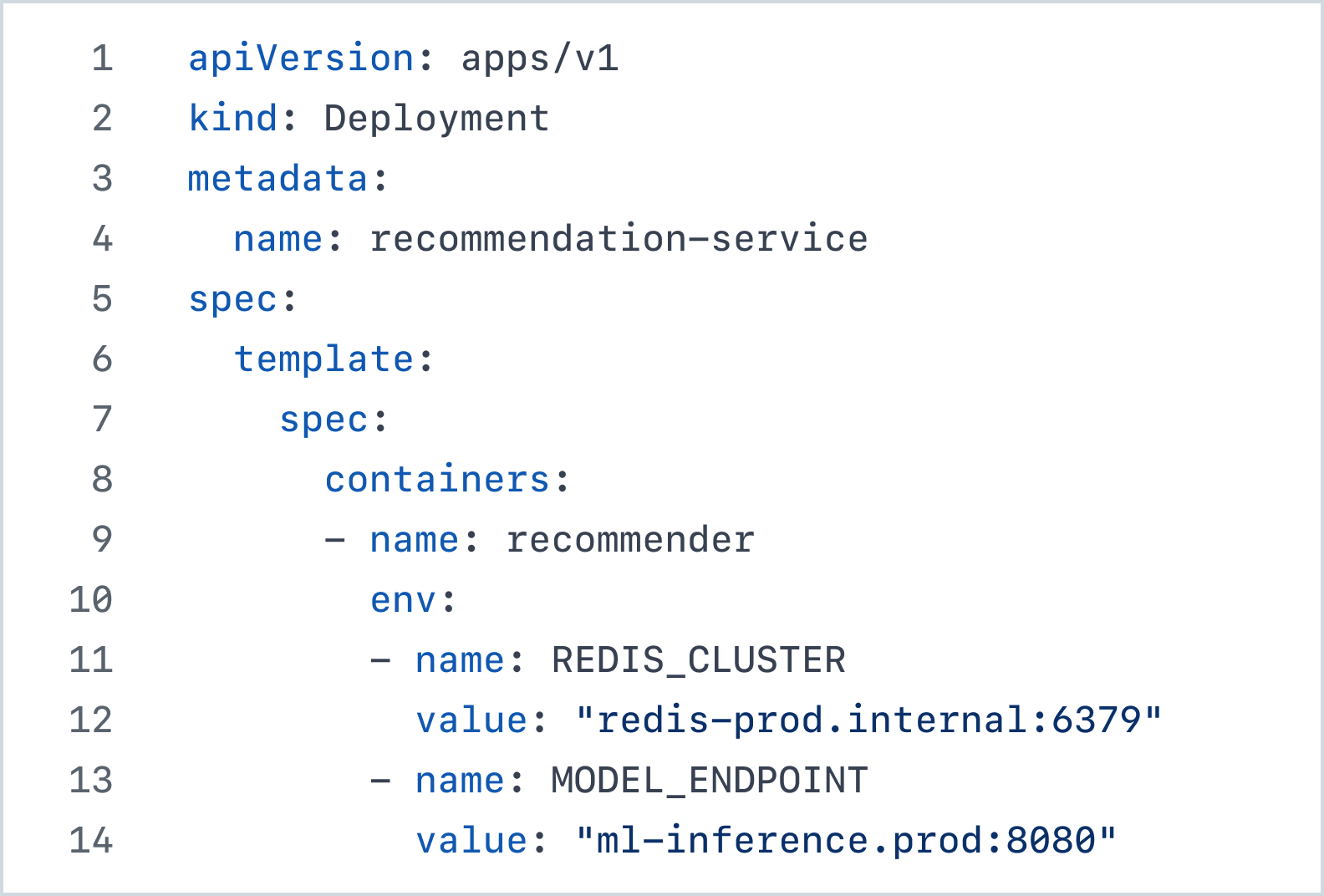Click the template key
This screenshot has height=896, width=1324.
[x=323, y=359]
